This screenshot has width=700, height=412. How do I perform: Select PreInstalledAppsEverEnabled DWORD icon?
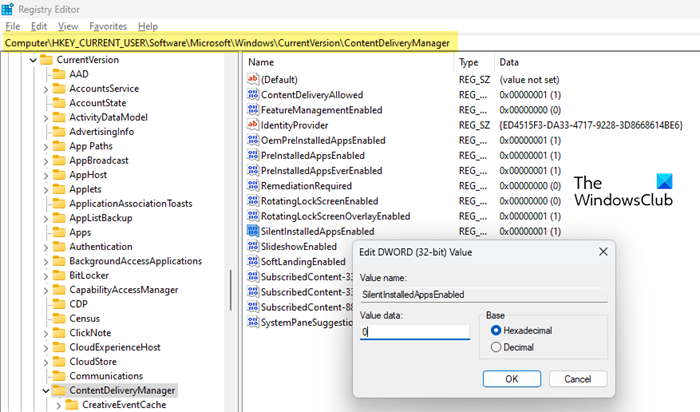point(253,171)
